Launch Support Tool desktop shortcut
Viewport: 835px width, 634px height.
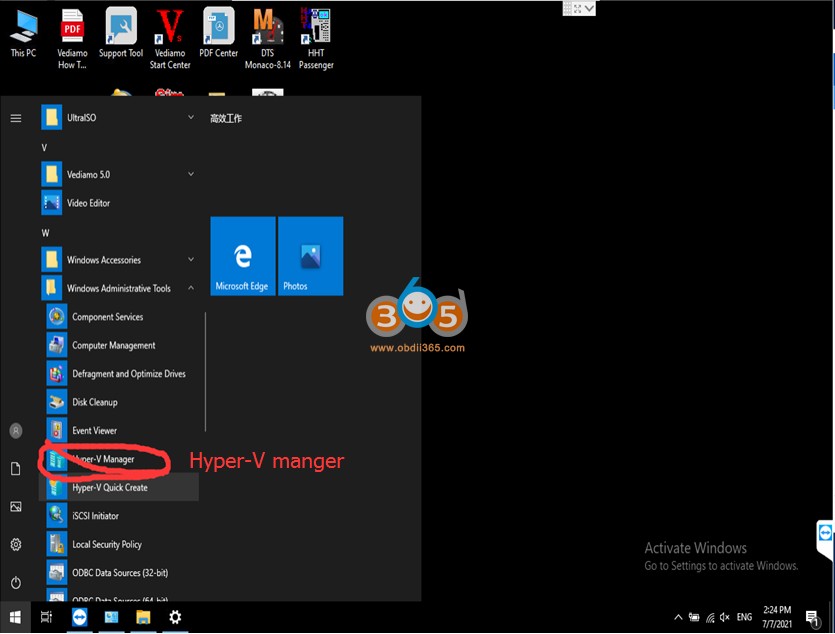pyautogui.click(x=121, y=33)
